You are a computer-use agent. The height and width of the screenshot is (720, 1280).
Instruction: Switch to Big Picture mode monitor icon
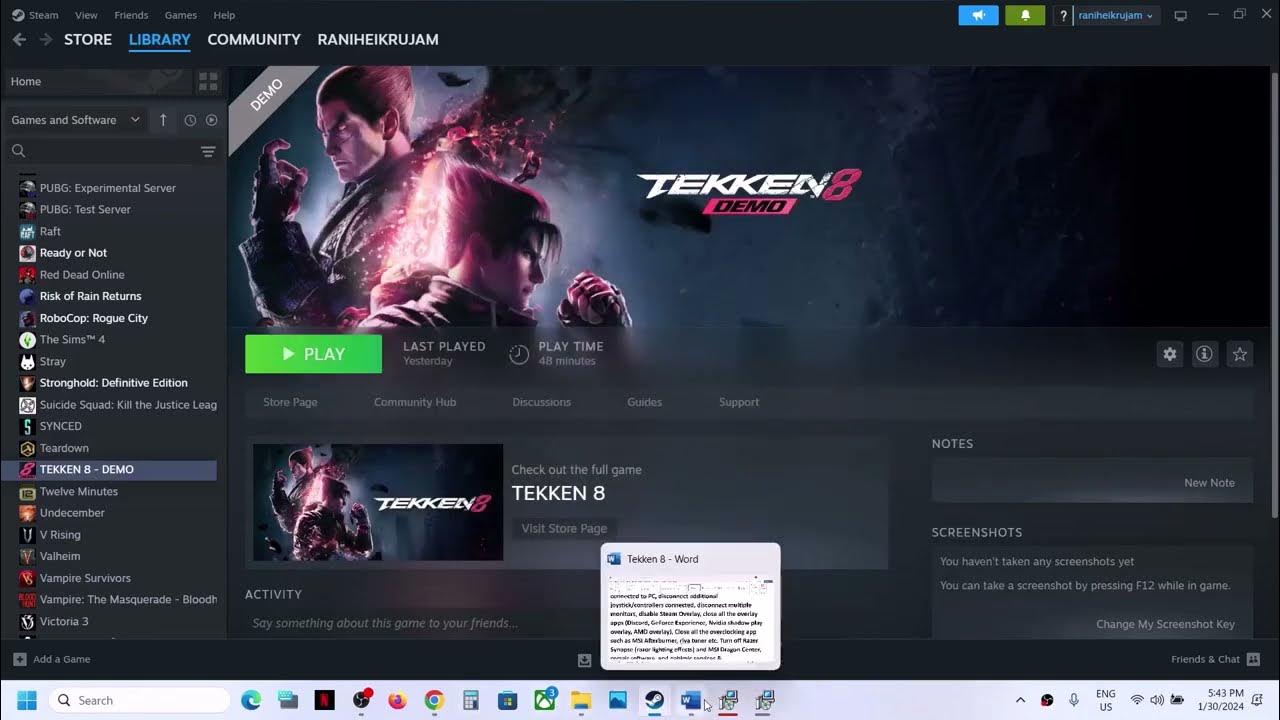pyautogui.click(x=1180, y=15)
